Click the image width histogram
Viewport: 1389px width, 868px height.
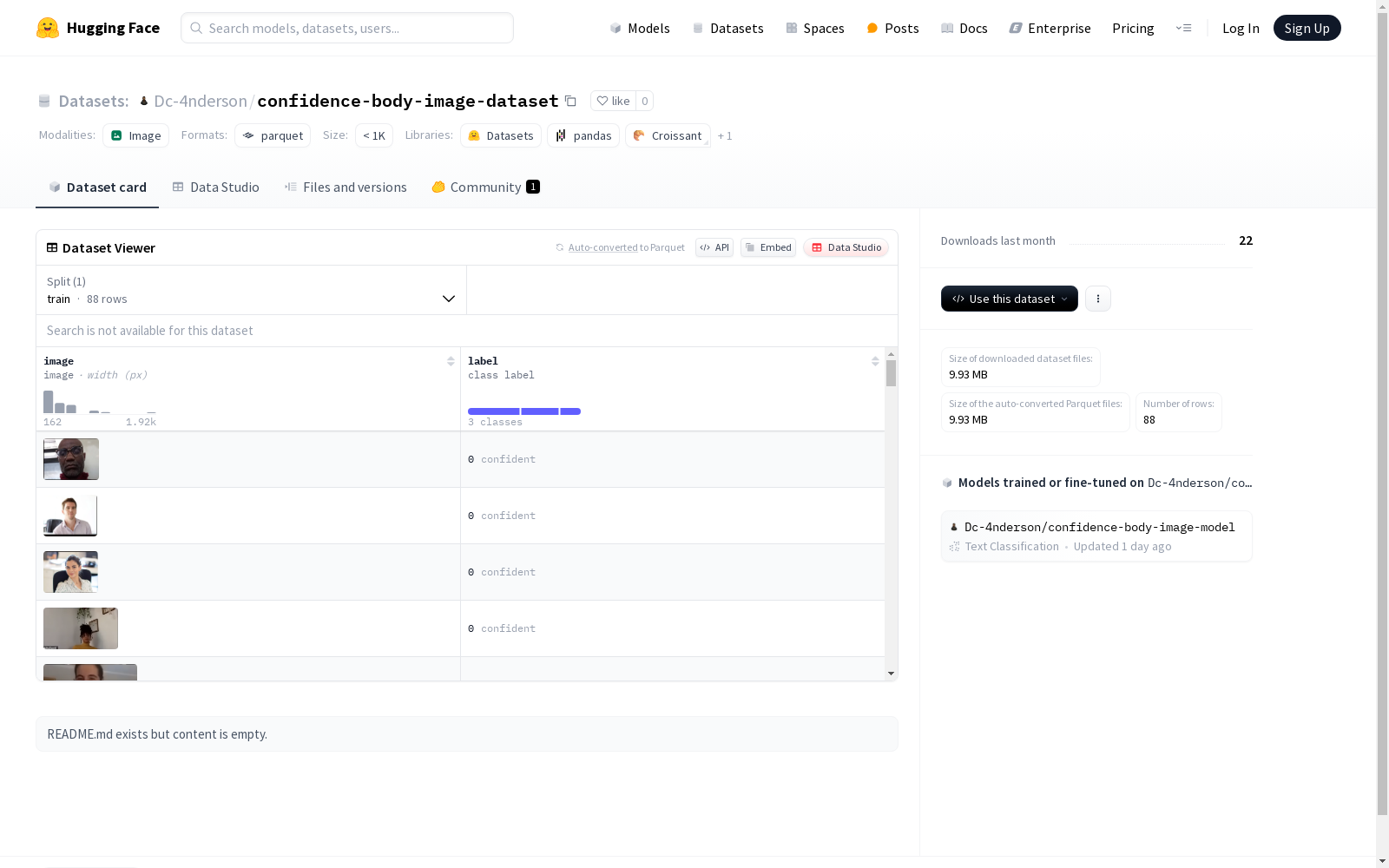point(100,402)
